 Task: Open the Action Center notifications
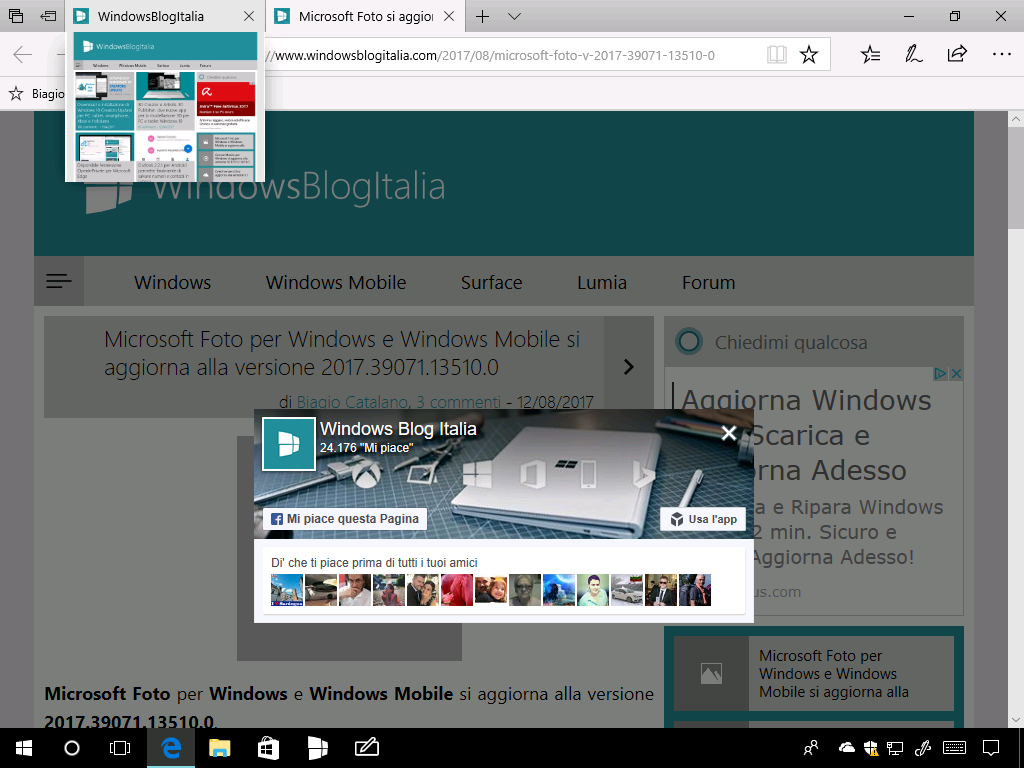[991, 748]
